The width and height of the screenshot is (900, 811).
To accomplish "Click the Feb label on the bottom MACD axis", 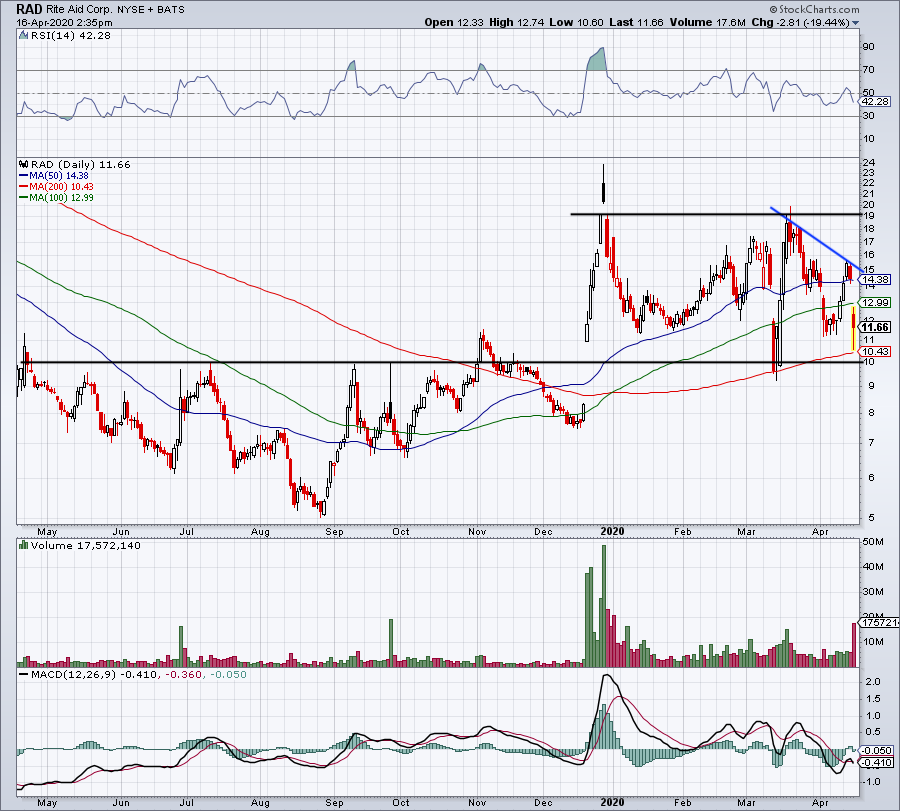I will (682, 802).
